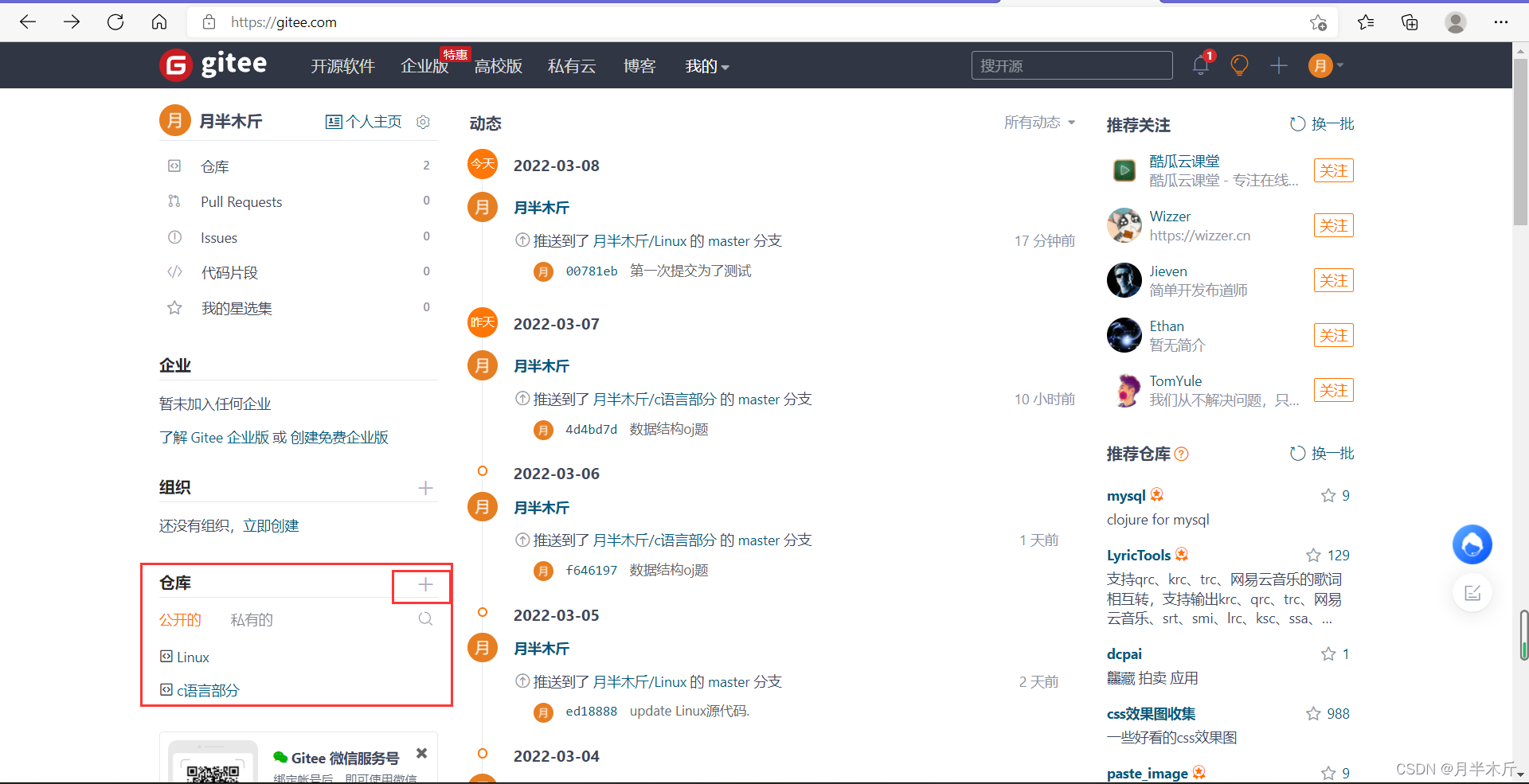Add this page to favorites (star plus icon)
Image resolution: width=1529 pixels, height=784 pixels.
tap(1318, 22)
